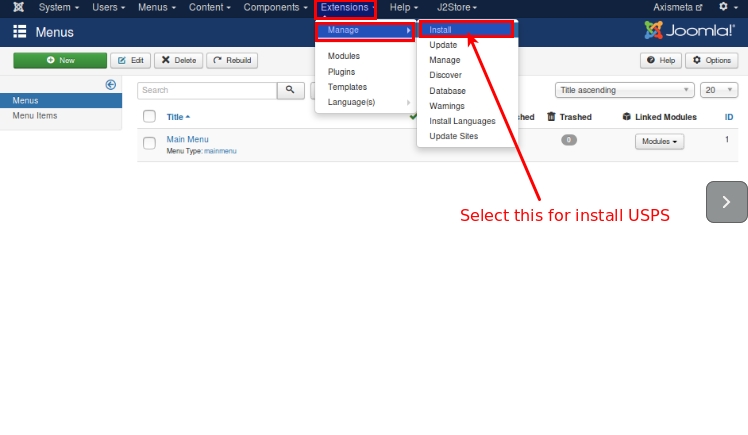Select Menu Items in the left sidebar
748x435 pixels.
[x=61, y=115]
